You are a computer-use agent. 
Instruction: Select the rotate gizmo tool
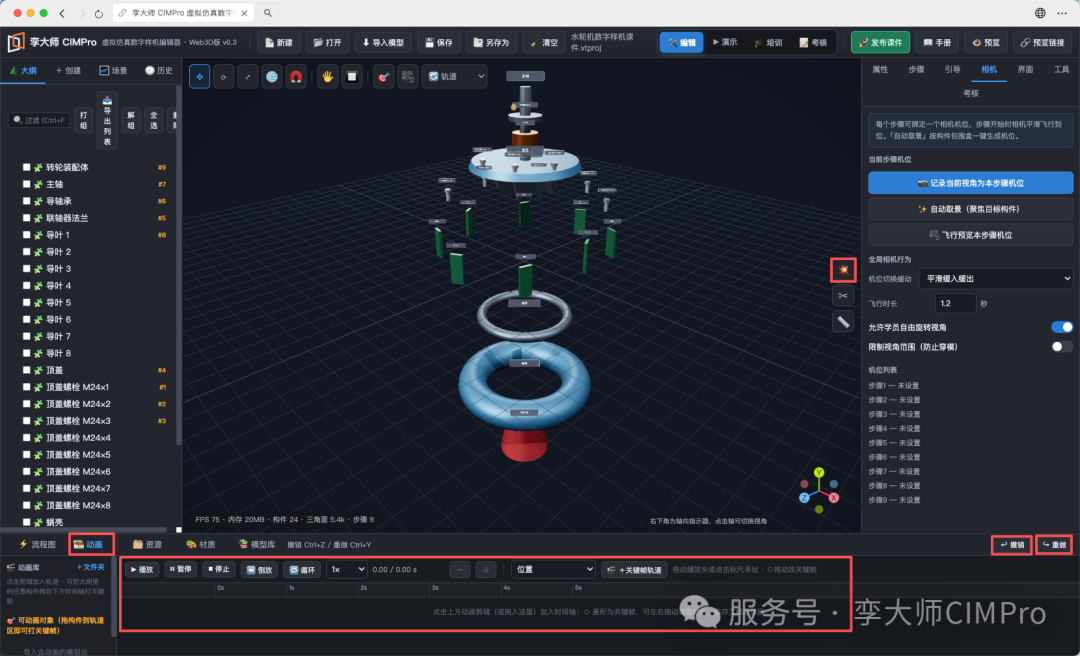pyautogui.click(x=223, y=76)
